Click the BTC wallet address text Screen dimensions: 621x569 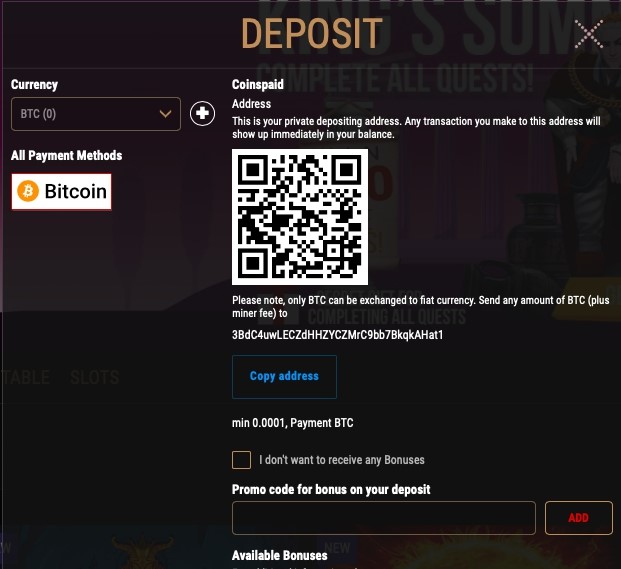click(x=337, y=335)
